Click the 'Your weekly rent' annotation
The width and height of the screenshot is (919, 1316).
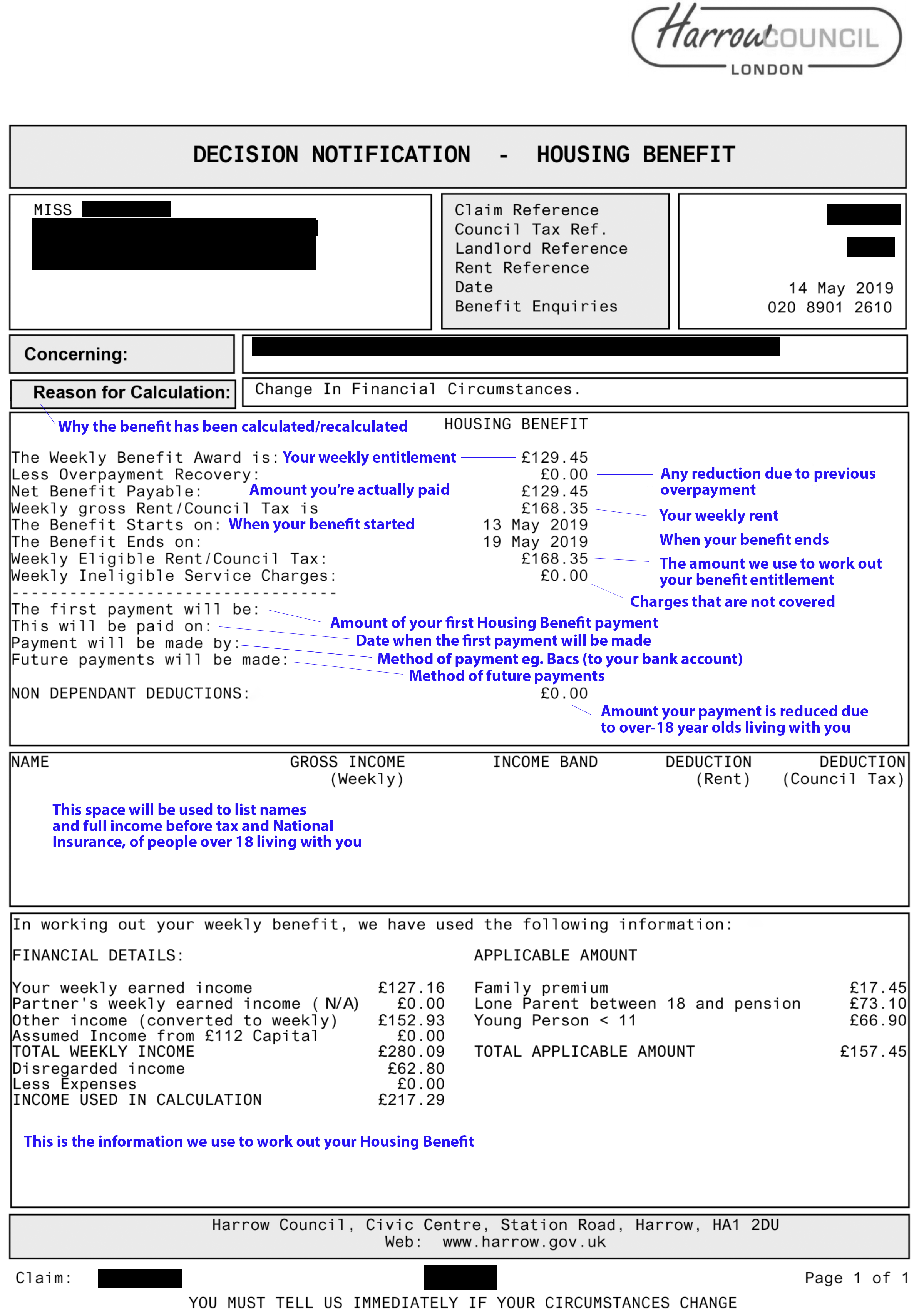click(x=718, y=515)
